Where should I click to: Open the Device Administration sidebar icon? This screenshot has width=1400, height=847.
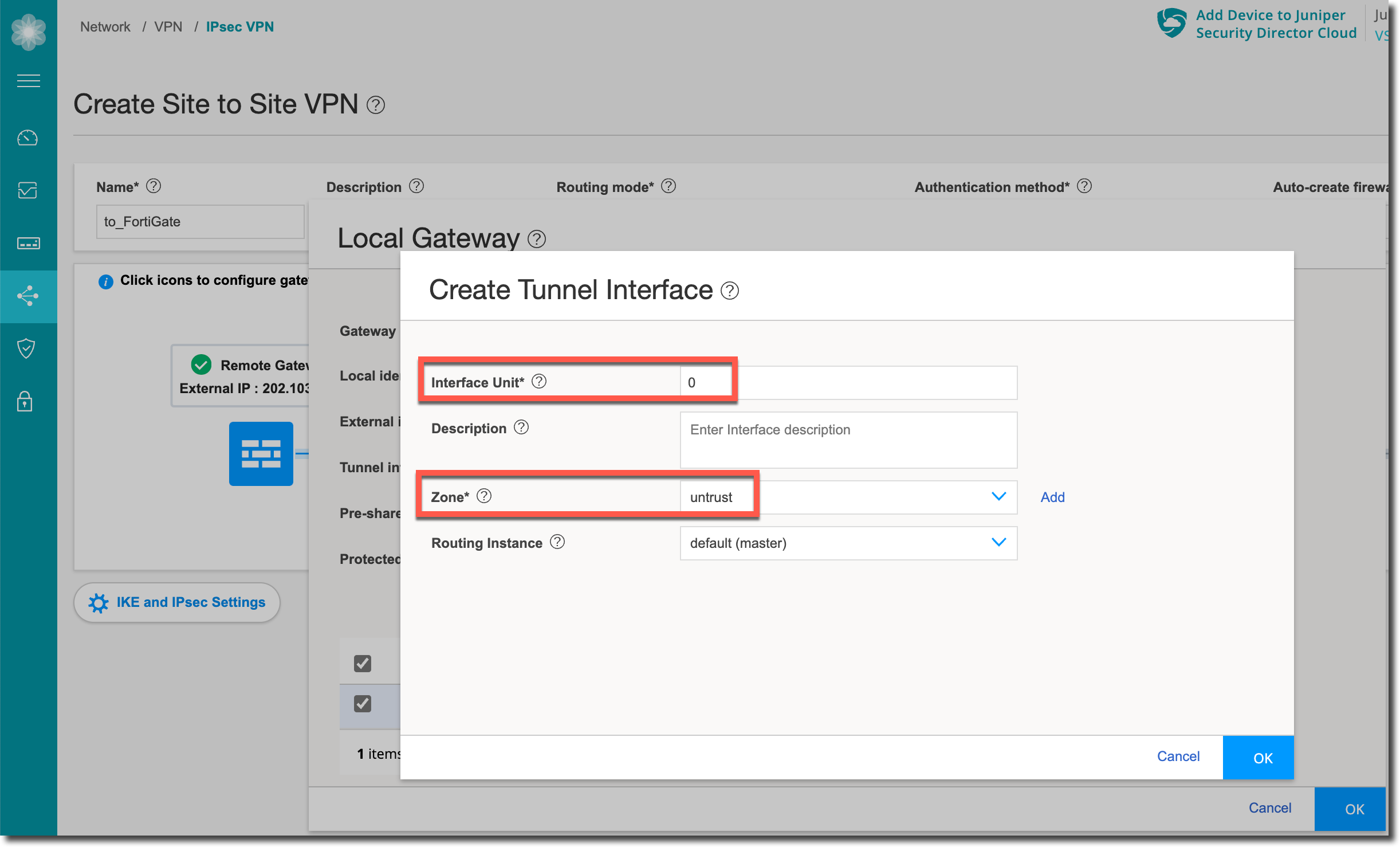[27, 244]
